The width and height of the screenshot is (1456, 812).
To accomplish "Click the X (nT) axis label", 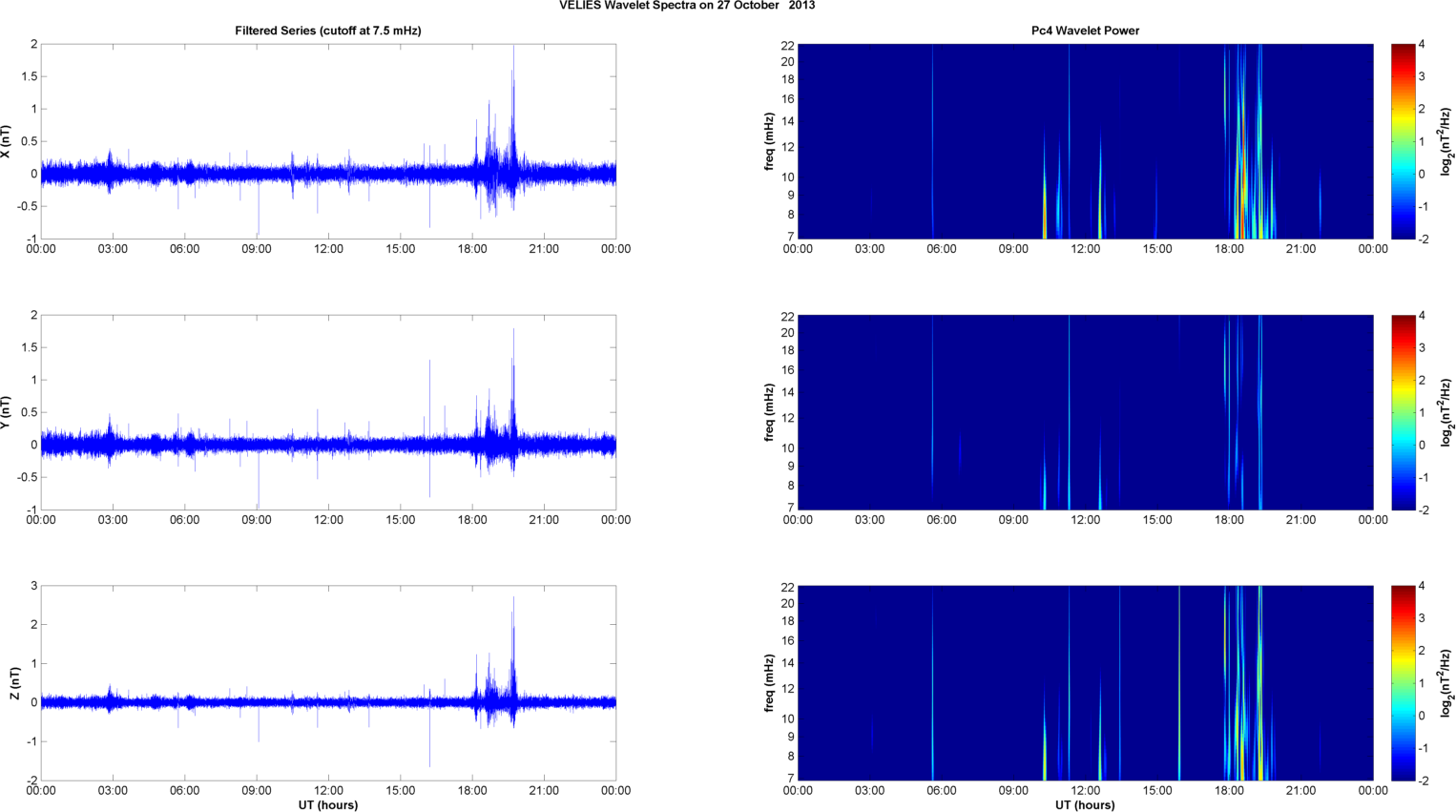I will (7, 141).
